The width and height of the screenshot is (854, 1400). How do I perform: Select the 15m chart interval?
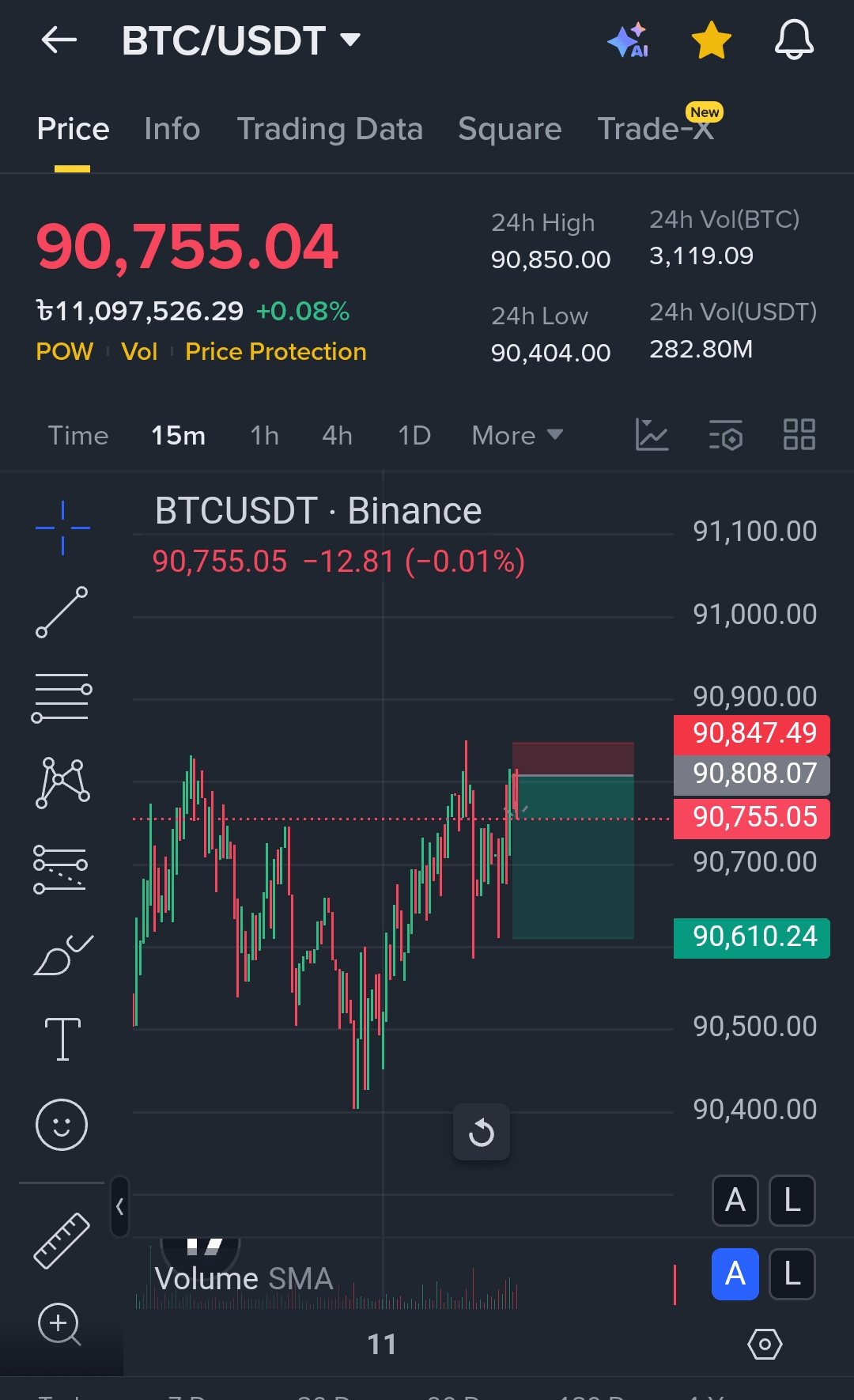click(178, 435)
